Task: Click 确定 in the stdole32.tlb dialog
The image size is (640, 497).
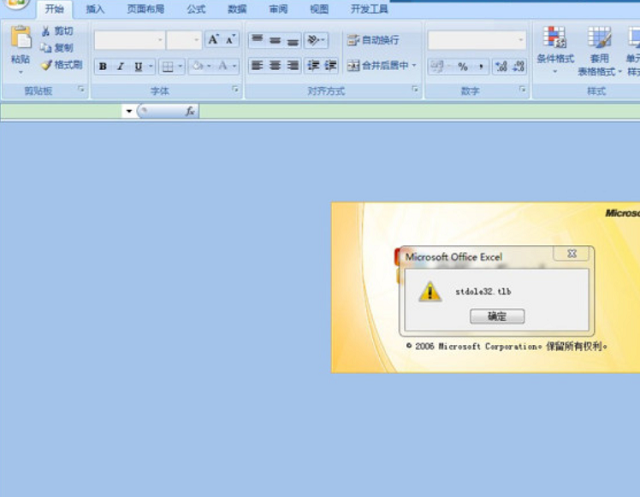Action: coord(497,316)
